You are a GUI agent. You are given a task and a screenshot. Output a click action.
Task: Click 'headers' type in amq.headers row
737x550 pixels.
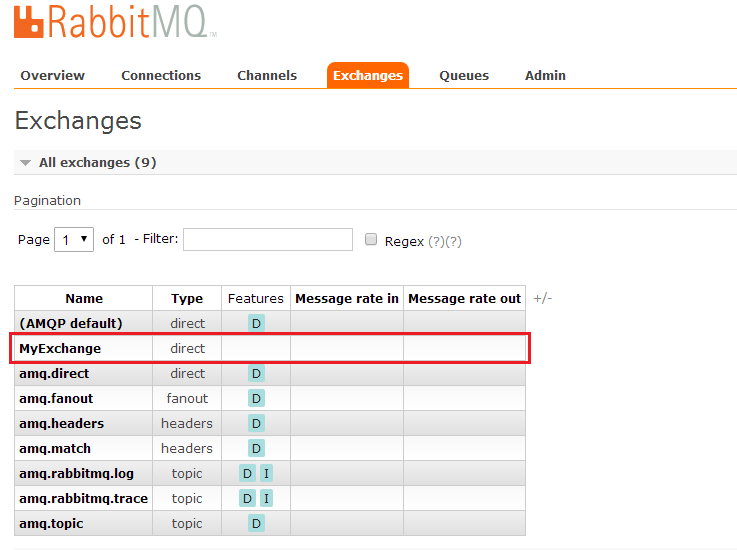tap(187, 423)
